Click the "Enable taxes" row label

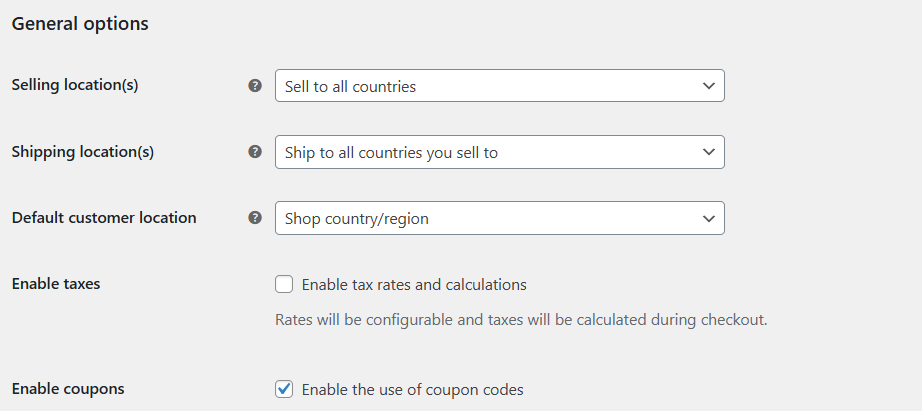coord(56,283)
